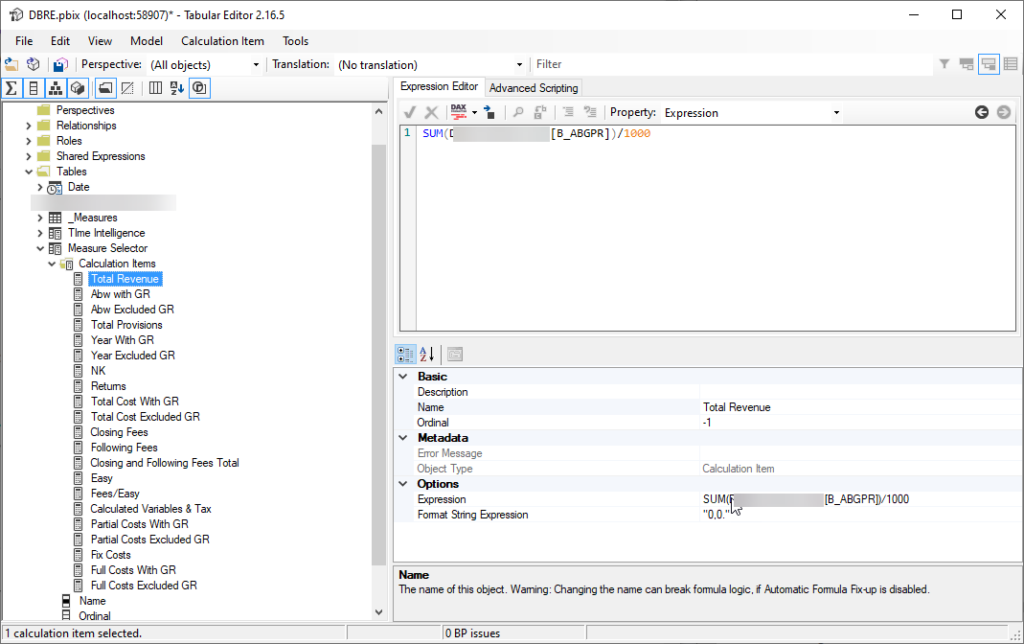
Task: Click the uncomment lines icon
Action: coord(590,112)
